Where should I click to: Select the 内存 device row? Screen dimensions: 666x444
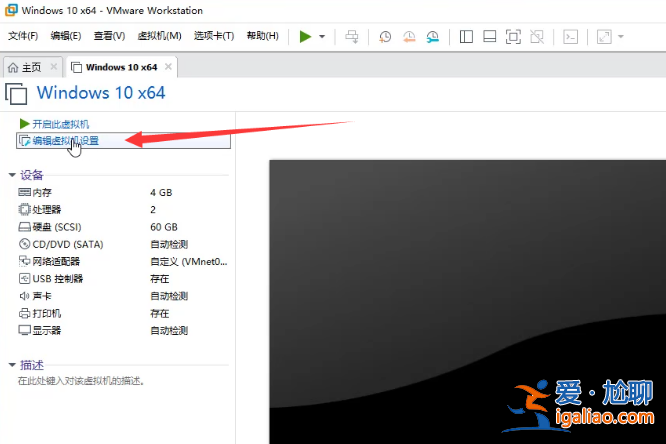(123, 192)
